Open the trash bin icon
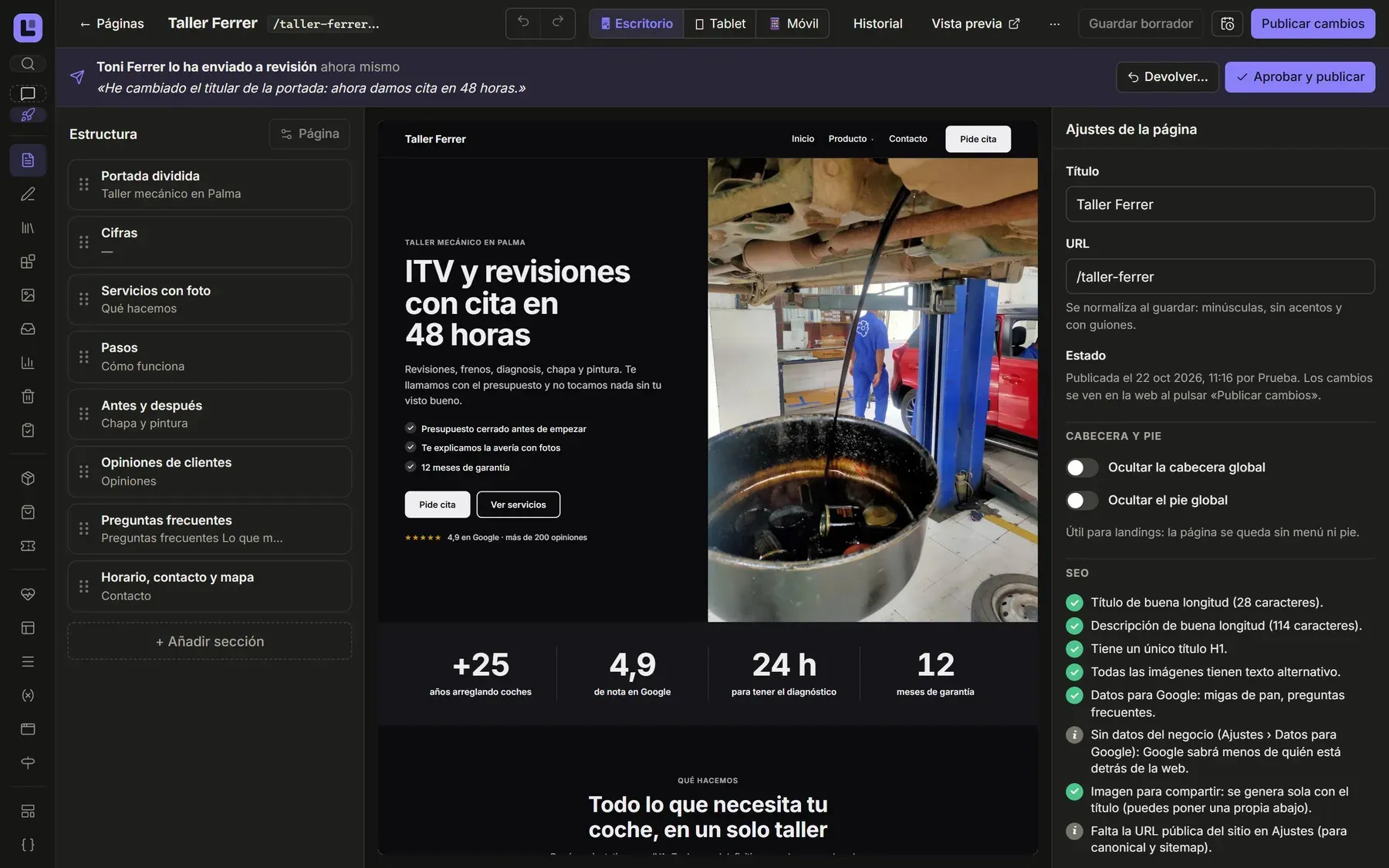1389x868 pixels. tap(28, 397)
